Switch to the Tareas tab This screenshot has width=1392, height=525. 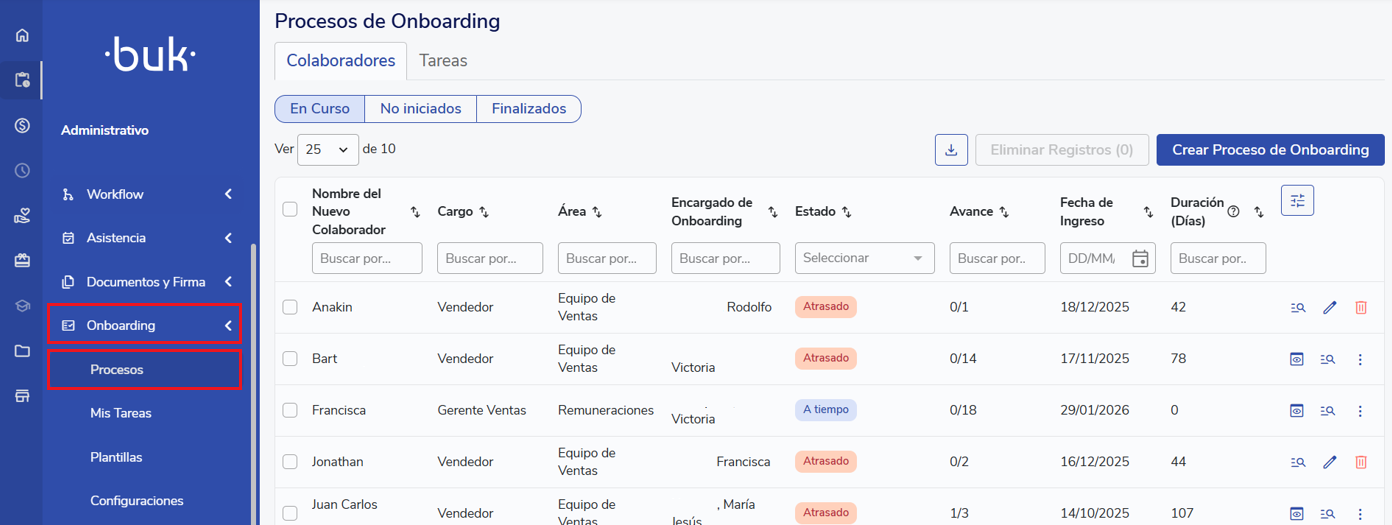click(443, 61)
